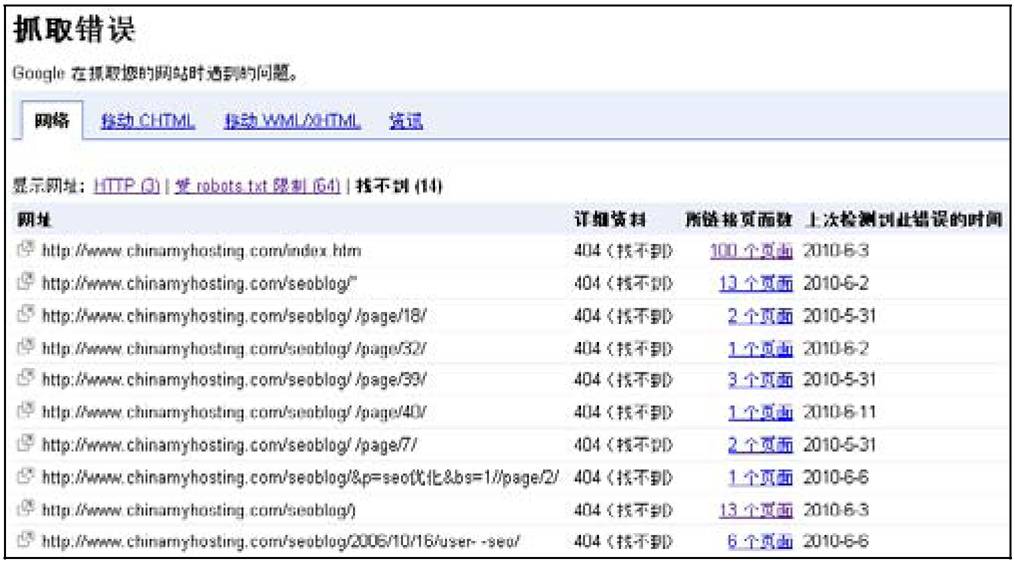Select URL ending in user- -seo/
Viewport: 1015px width, 562px height.
click(281, 541)
